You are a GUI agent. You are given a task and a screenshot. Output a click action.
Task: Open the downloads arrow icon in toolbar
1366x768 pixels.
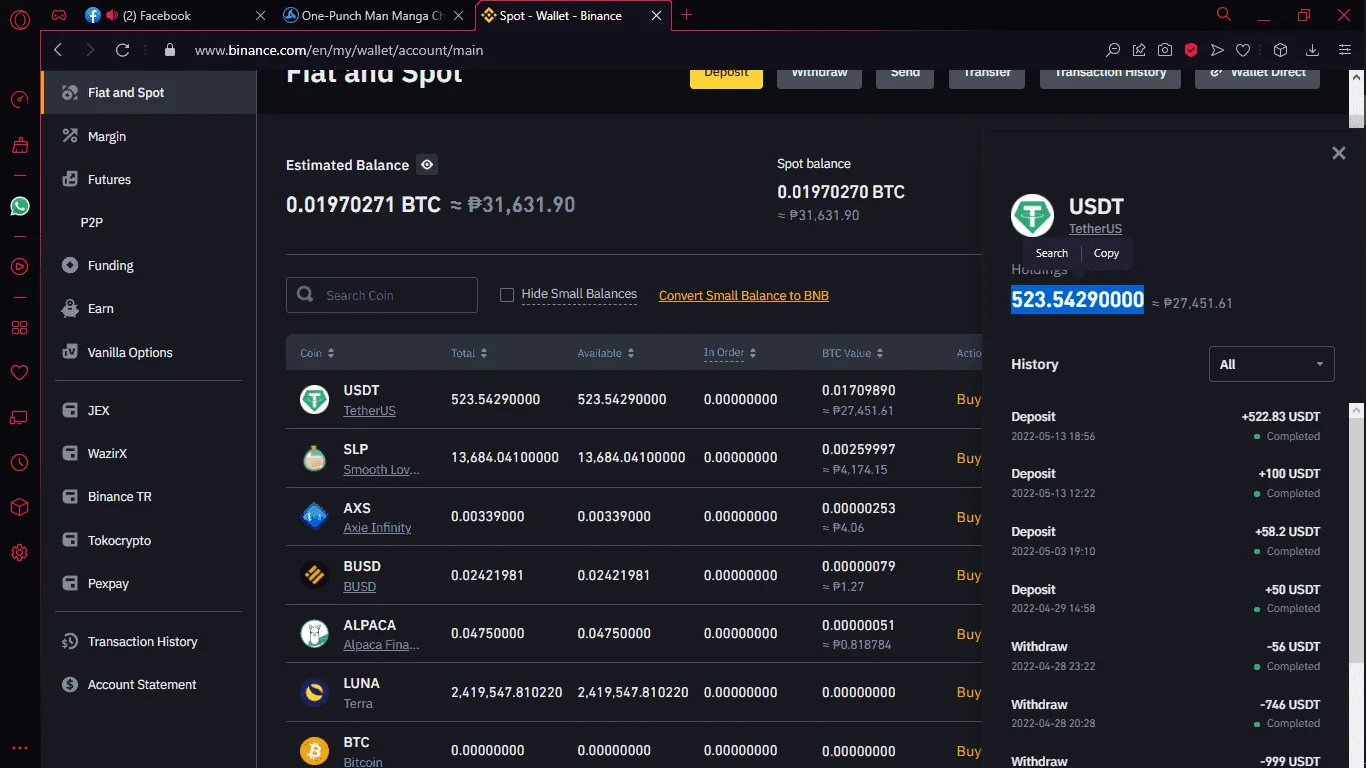point(1313,50)
